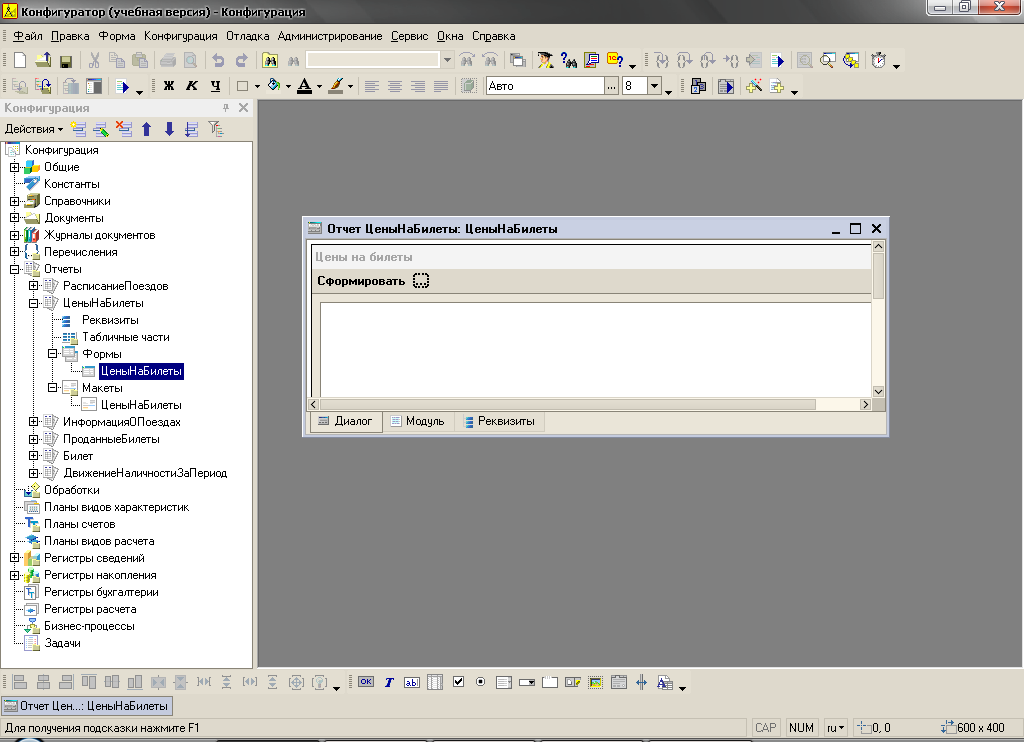Click the find binoculars icon
The height and width of the screenshot is (742, 1024).
pos(270,61)
